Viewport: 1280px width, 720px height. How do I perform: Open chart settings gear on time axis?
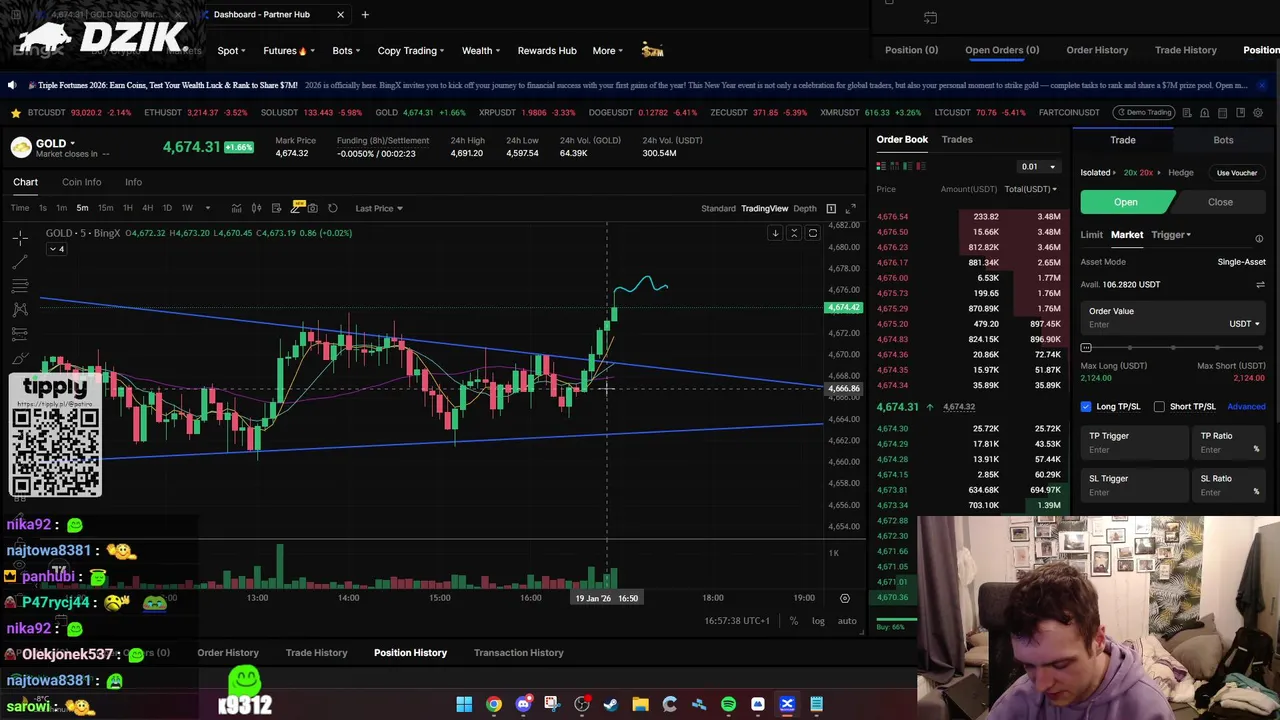coord(844,598)
